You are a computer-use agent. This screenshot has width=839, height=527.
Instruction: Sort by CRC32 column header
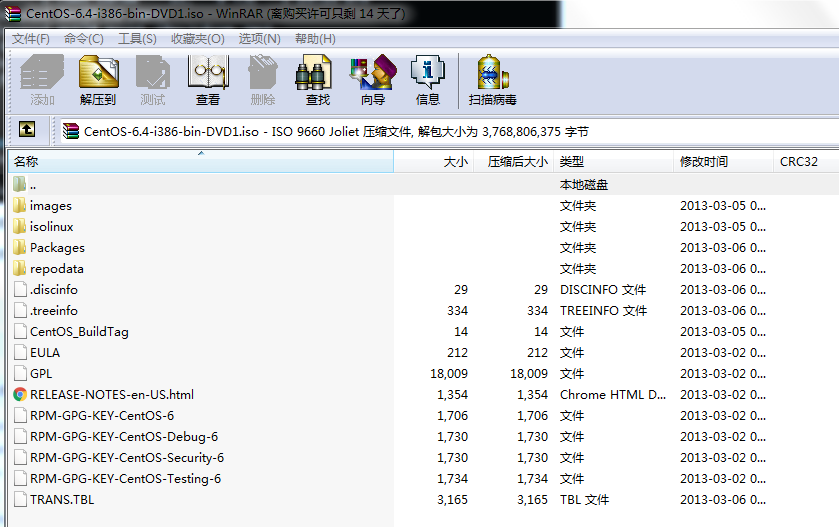tap(806, 162)
